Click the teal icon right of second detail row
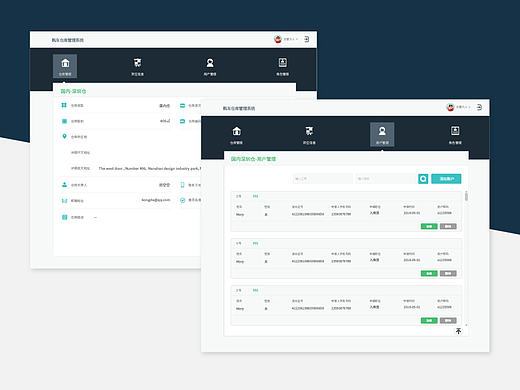This screenshot has height=390, width=520. (x=182, y=121)
